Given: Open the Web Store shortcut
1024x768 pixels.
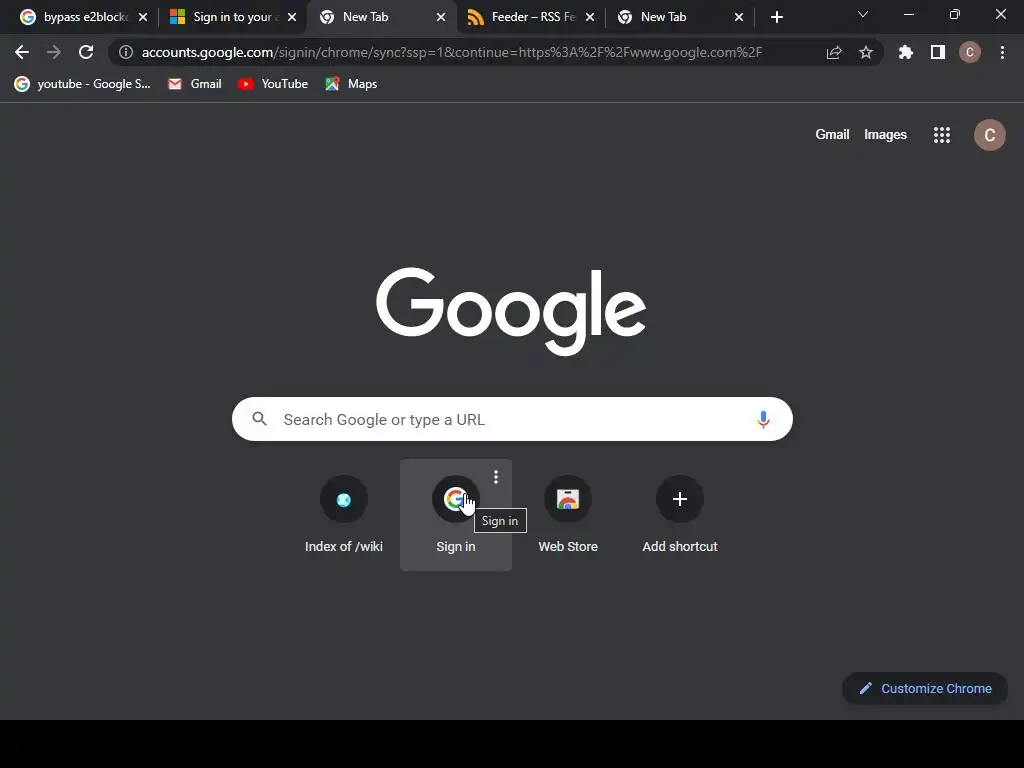Looking at the screenshot, I should [x=568, y=515].
